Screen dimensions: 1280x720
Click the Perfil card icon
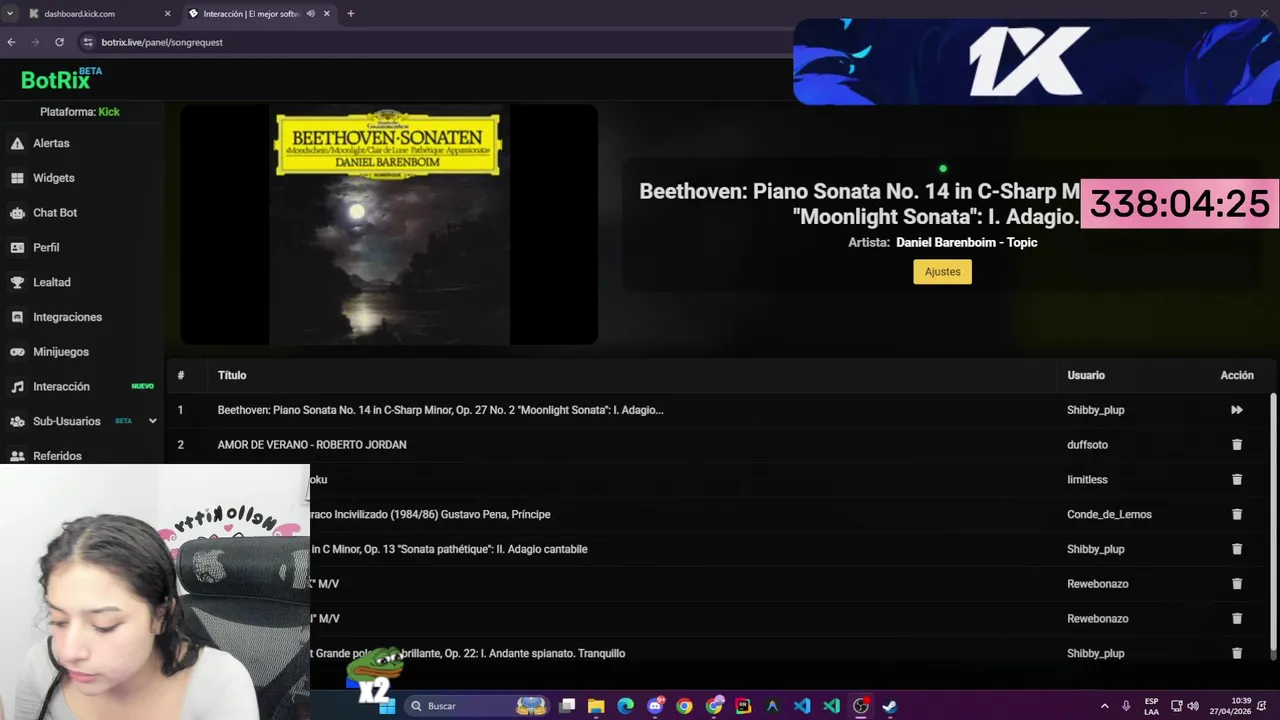(17, 248)
